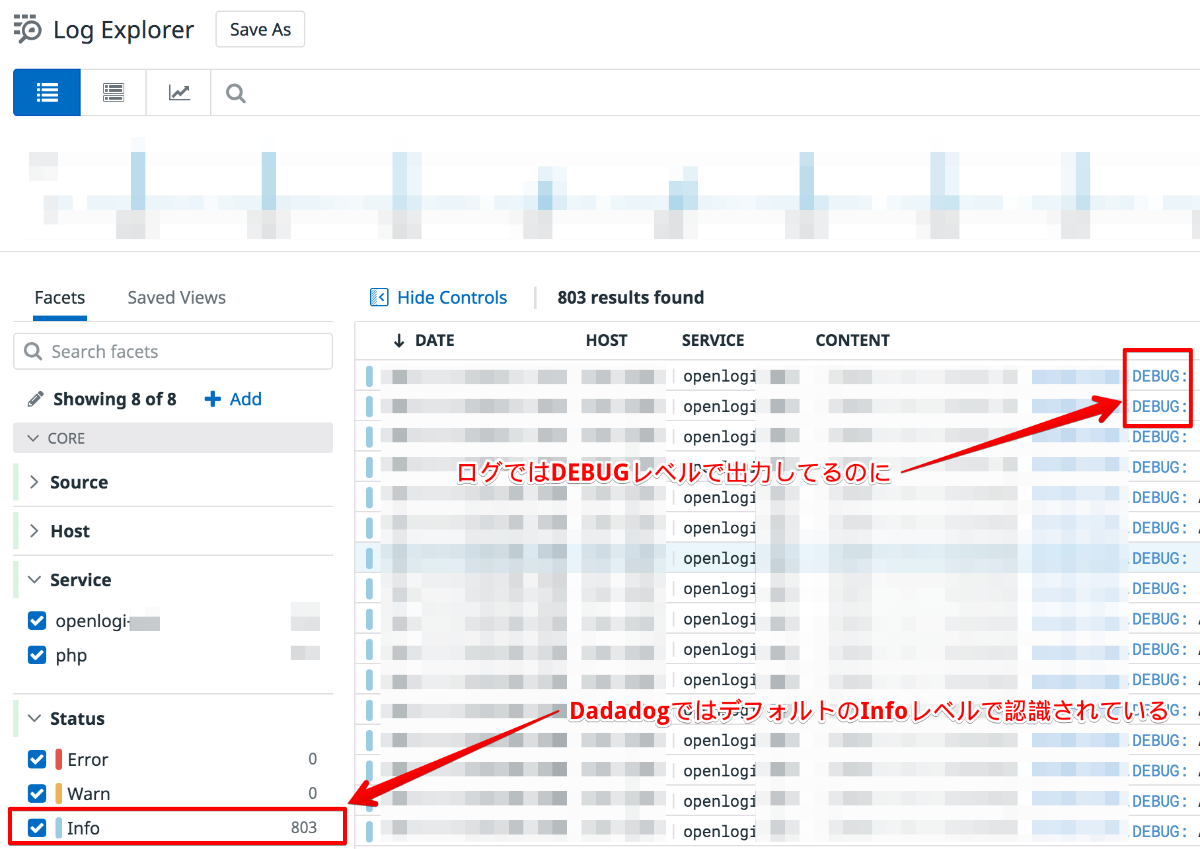Uncheck the Warn status checkbox
The image size is (1200, 849).
tap(37, 793)
